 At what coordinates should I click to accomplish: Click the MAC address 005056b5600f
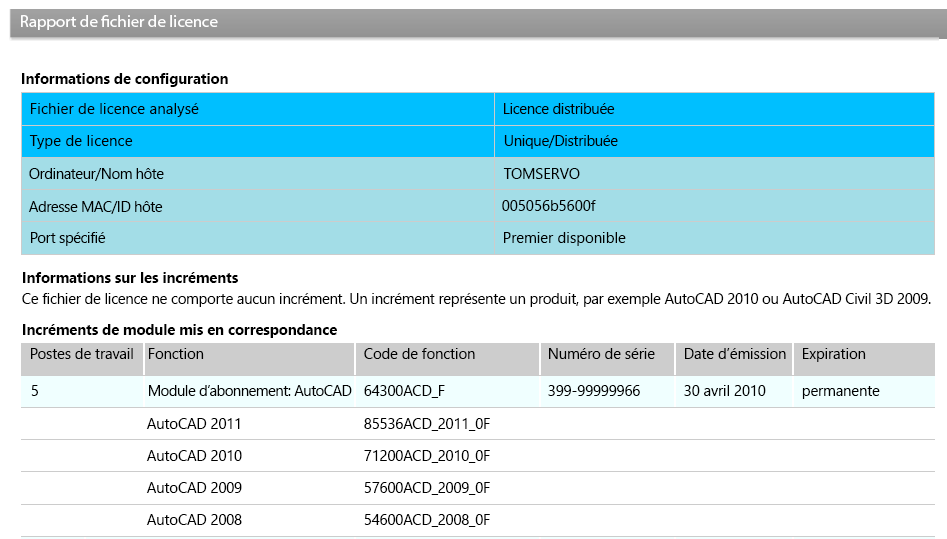point(548,206)
